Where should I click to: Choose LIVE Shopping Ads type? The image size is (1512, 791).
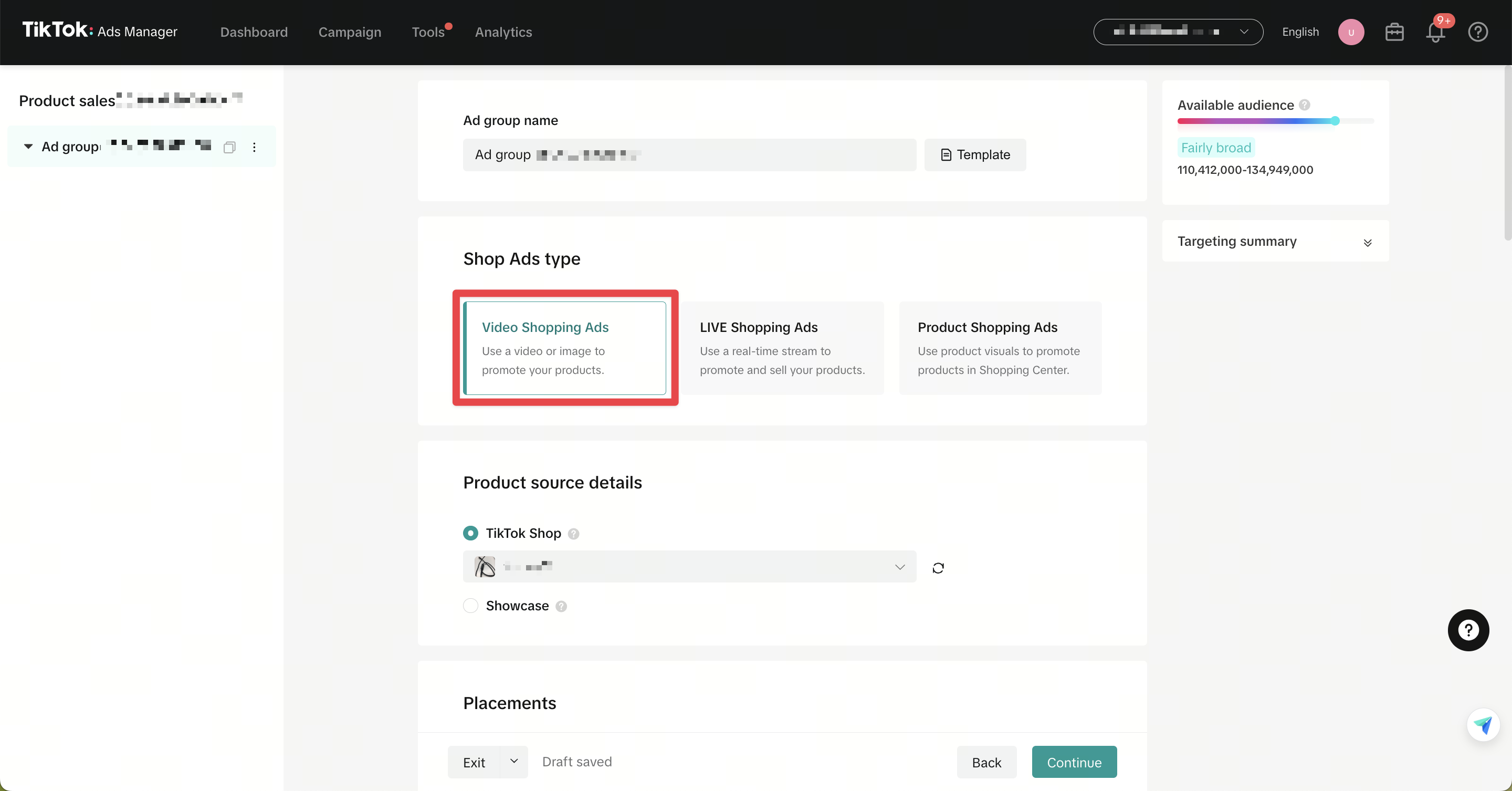pyautogui.click(x=782, y=348)
